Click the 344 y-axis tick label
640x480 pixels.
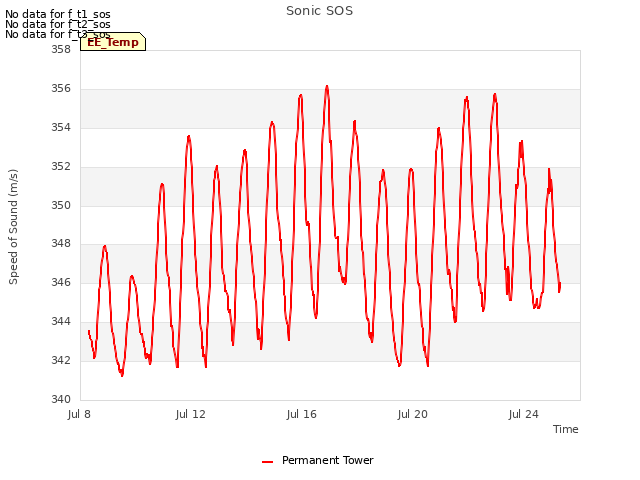[x=61, y=322]
